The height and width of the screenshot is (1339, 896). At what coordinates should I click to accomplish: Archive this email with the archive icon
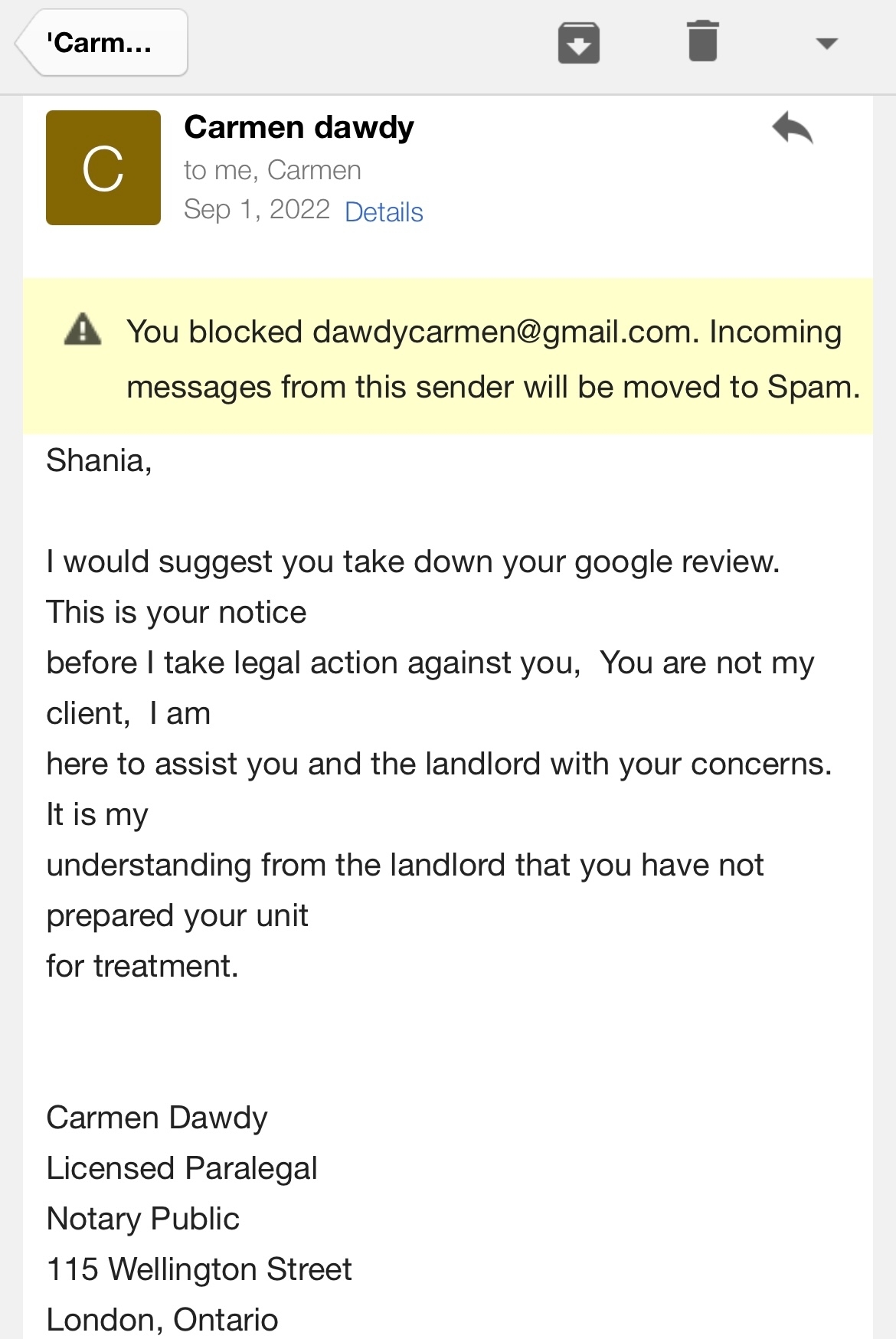pos(579,43)
